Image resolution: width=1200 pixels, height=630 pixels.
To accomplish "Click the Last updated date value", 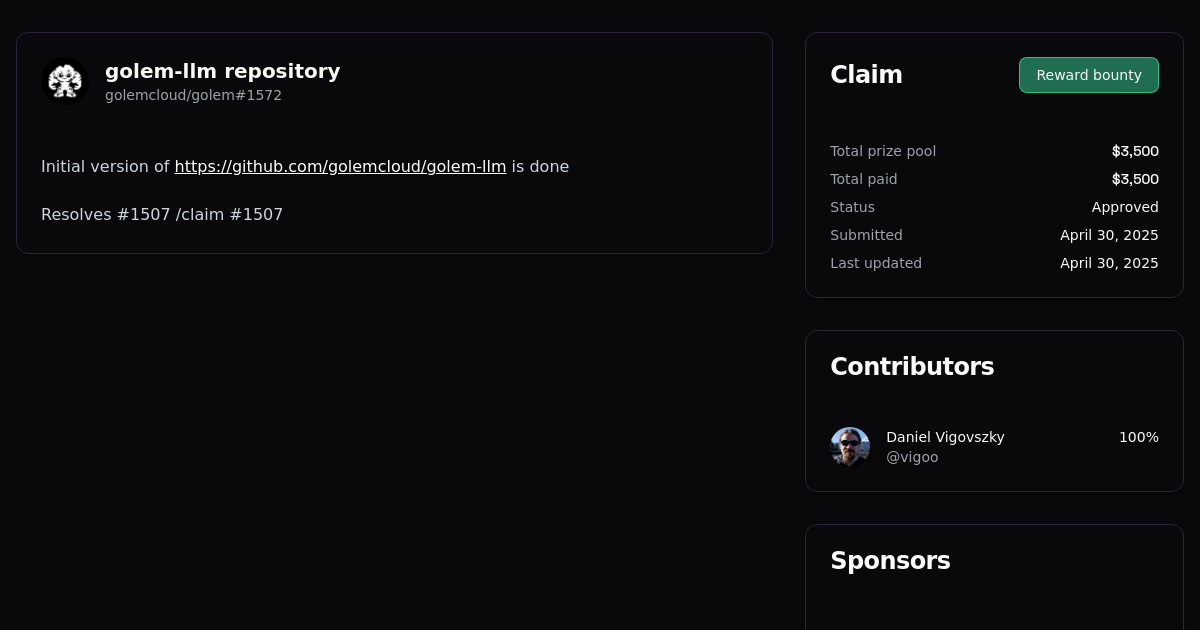I will point(1109,263).
